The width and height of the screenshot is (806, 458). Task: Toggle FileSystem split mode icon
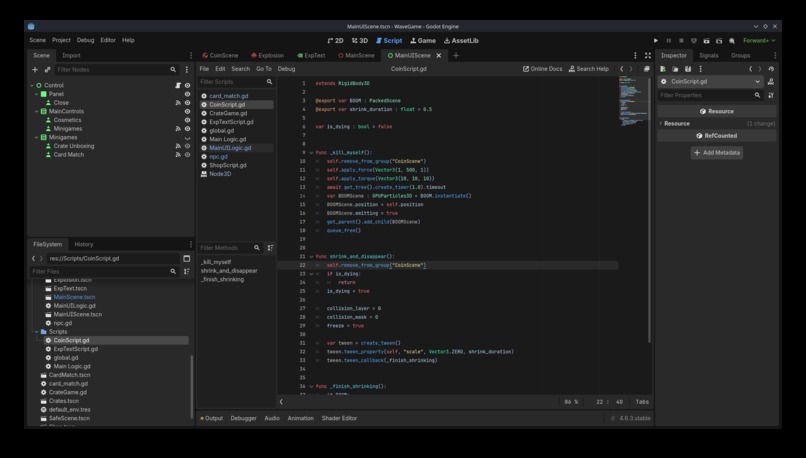tap(187, 259)
